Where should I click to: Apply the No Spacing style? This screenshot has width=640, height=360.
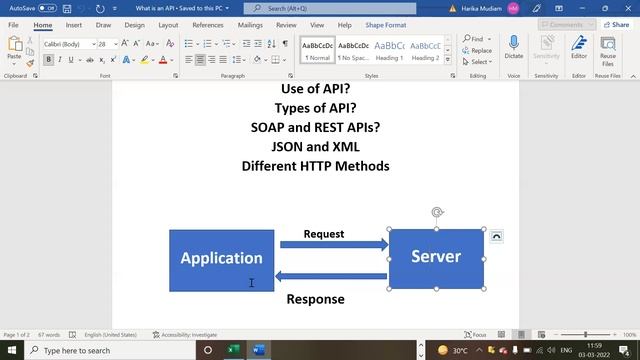pos(353,50)
